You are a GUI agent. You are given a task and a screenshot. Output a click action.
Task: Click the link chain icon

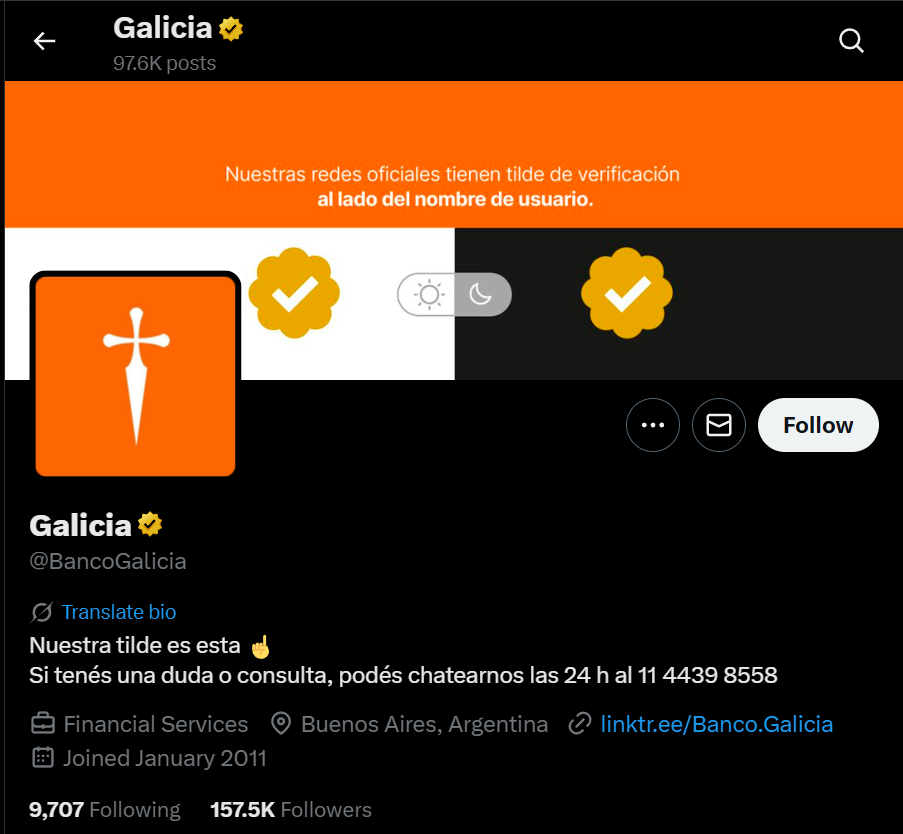point(579,724)
